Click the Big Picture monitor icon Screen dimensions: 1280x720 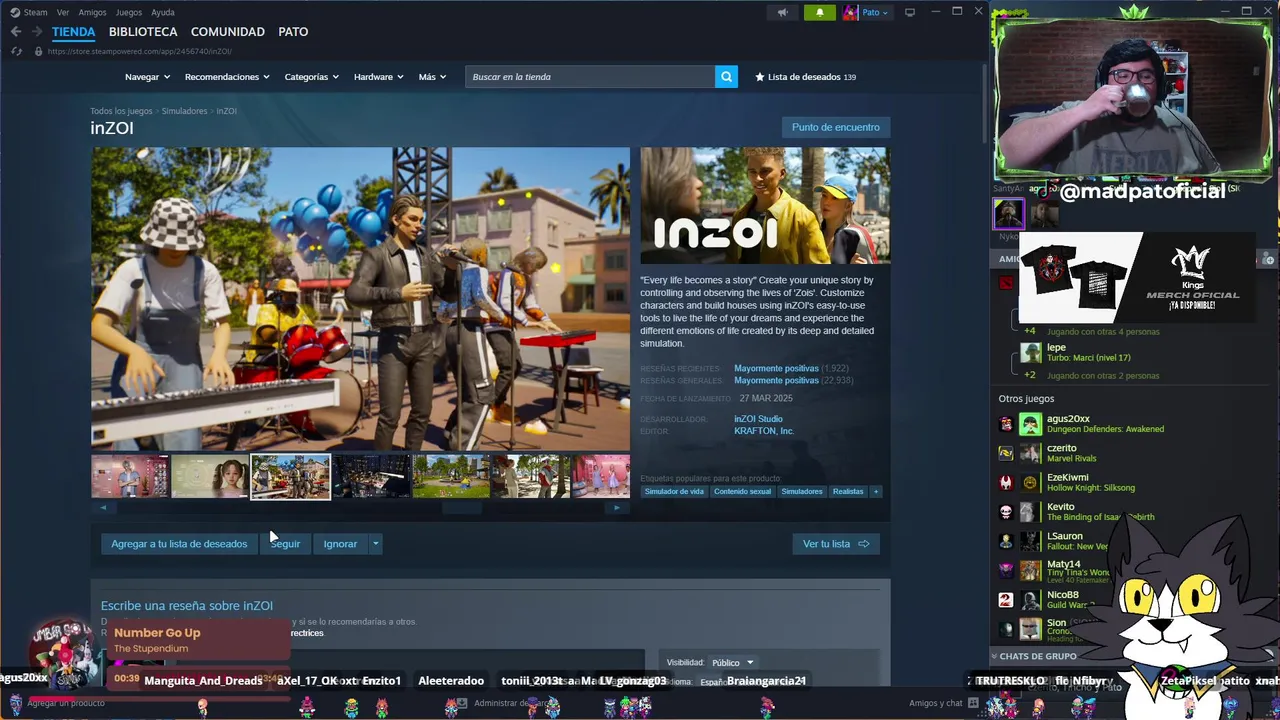[x=910, y=12]
